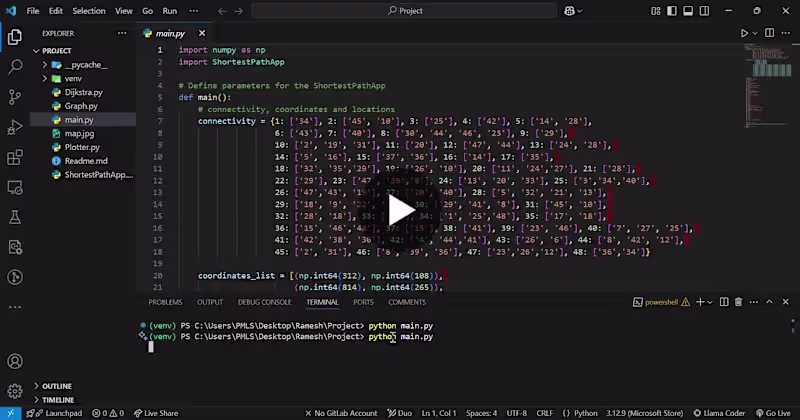Show additional activity bar views
The width and height of the screenshot is (800, 420).
15,307
